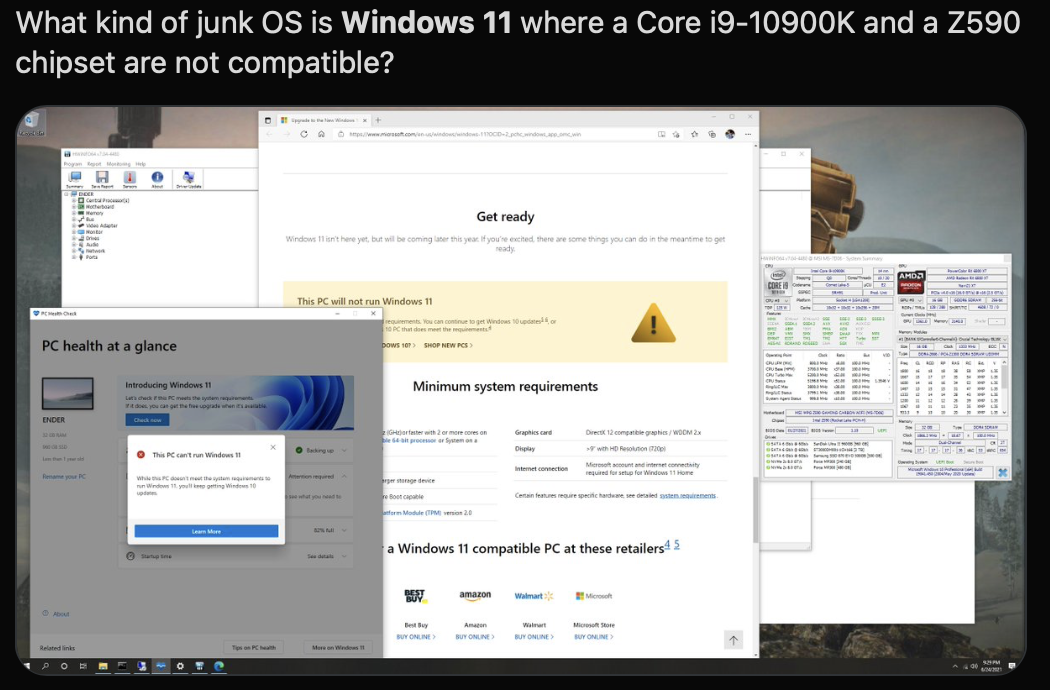The image size is (1050, 690).
Task: Open Settings gear in the taskbar
Action: tap(179, 666)
